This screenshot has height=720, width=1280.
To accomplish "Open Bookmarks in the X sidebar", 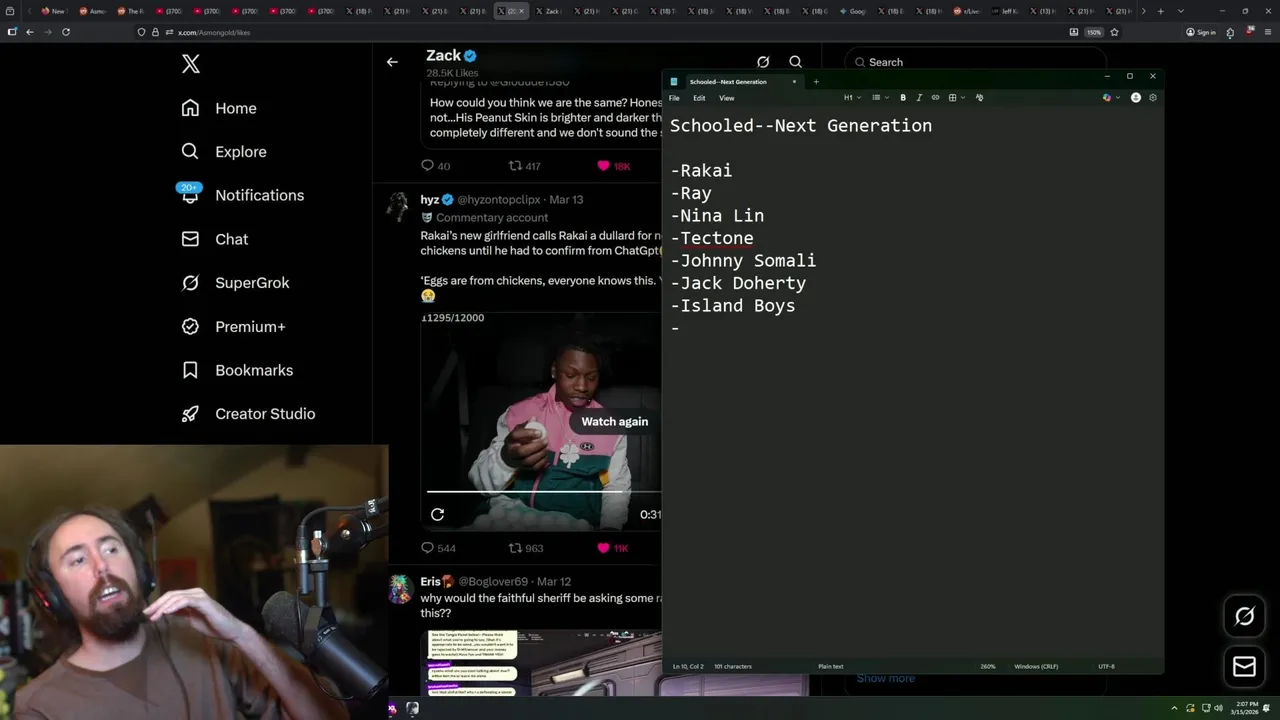I will coord(237,370).
